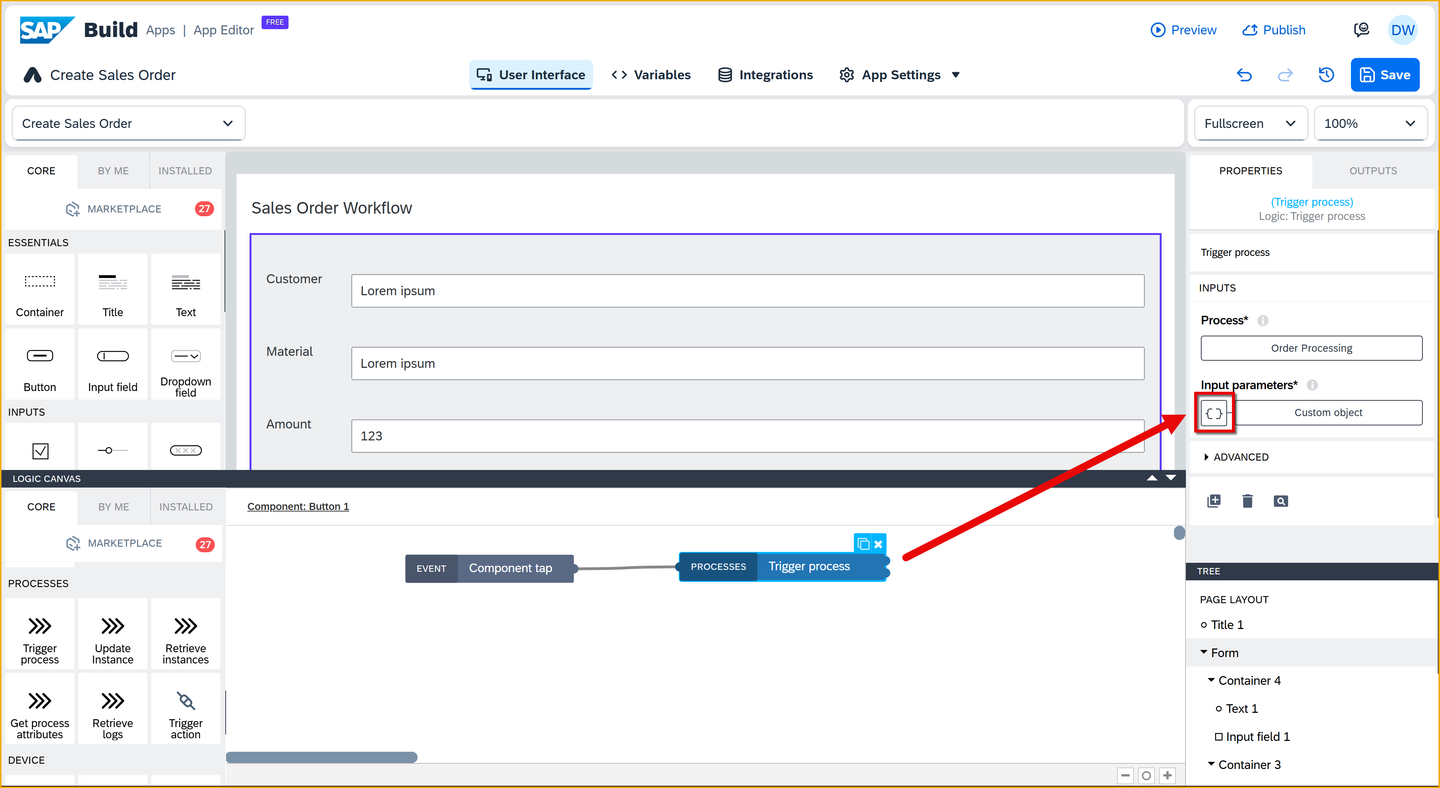The width and height of the screenshot is (1440, 788).
Task: Zoom in the logic canvas with plus
Action: (x=1167, y=776)
